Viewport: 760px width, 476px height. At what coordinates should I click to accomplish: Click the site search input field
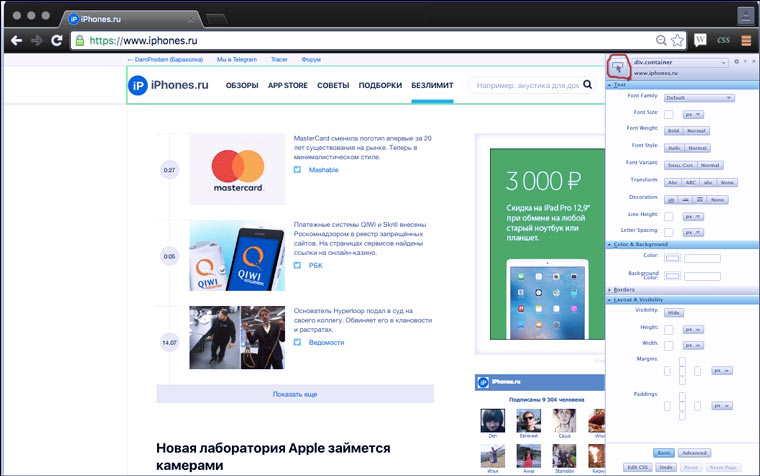click(527, 85)
